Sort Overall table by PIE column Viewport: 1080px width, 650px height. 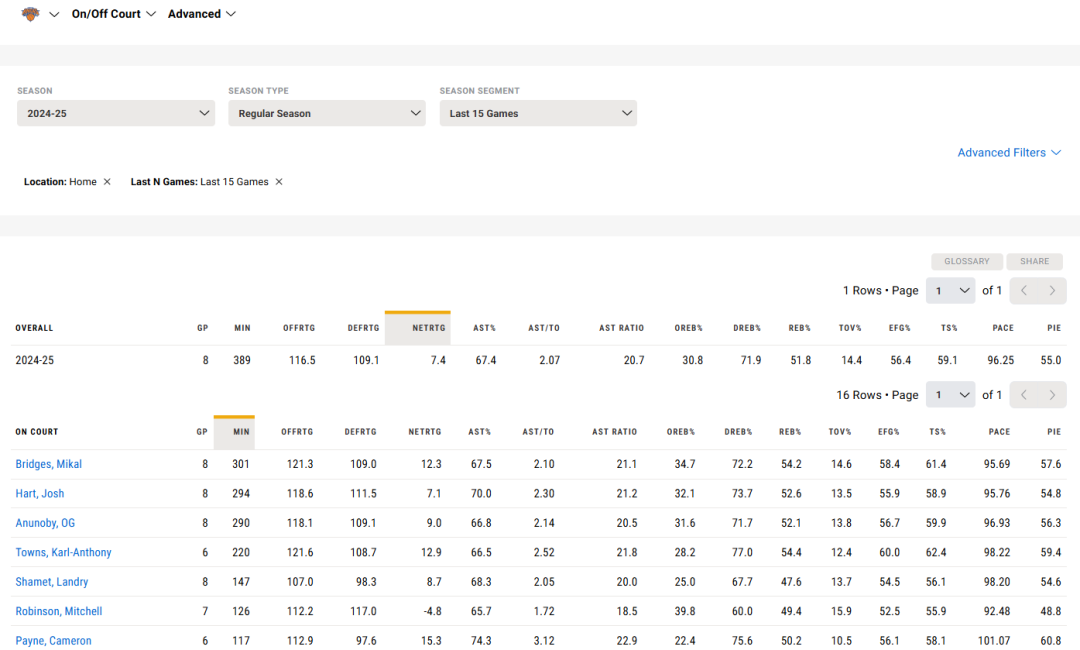(1054, 328)
